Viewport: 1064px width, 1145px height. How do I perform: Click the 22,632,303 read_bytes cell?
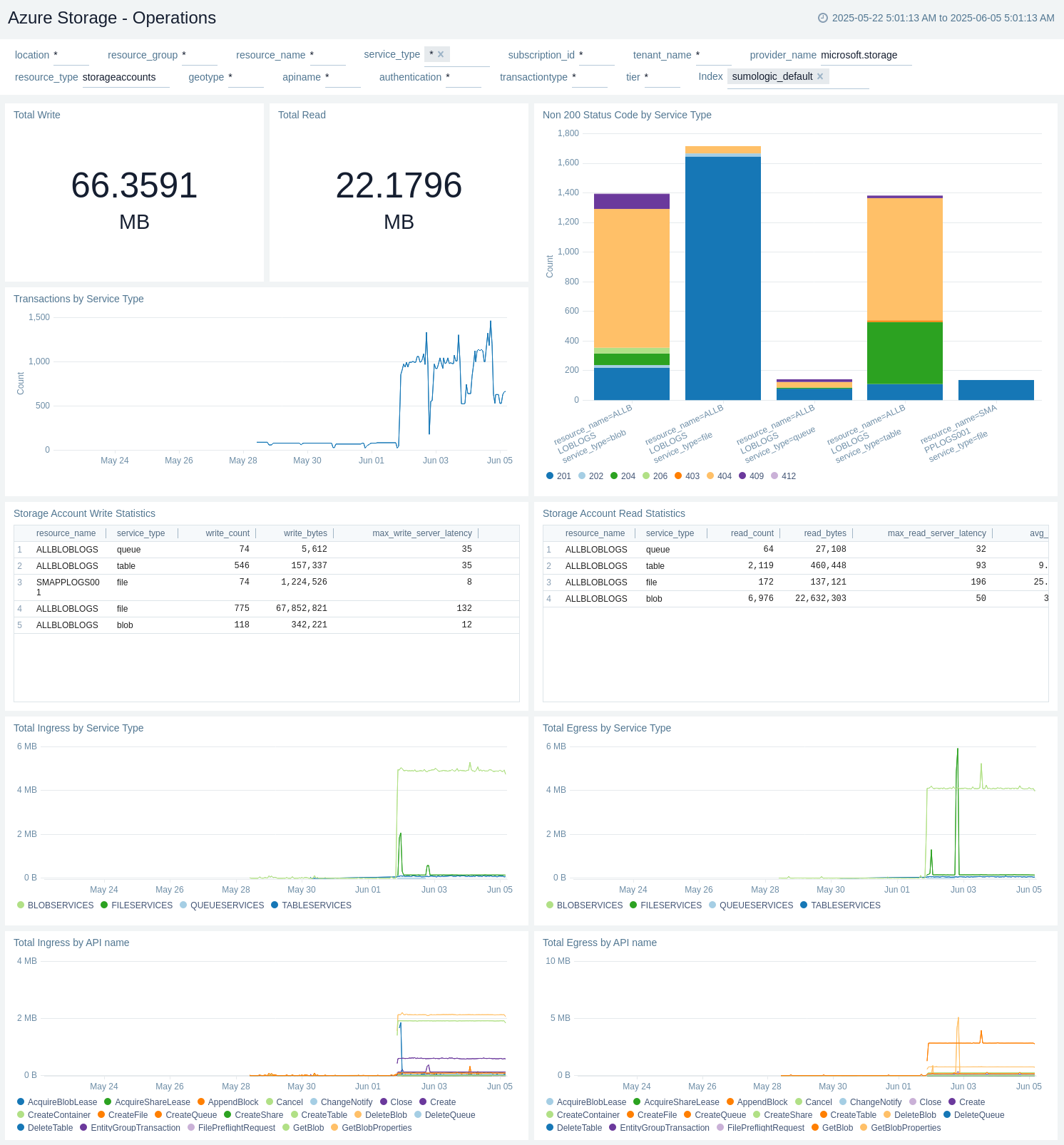821,599
